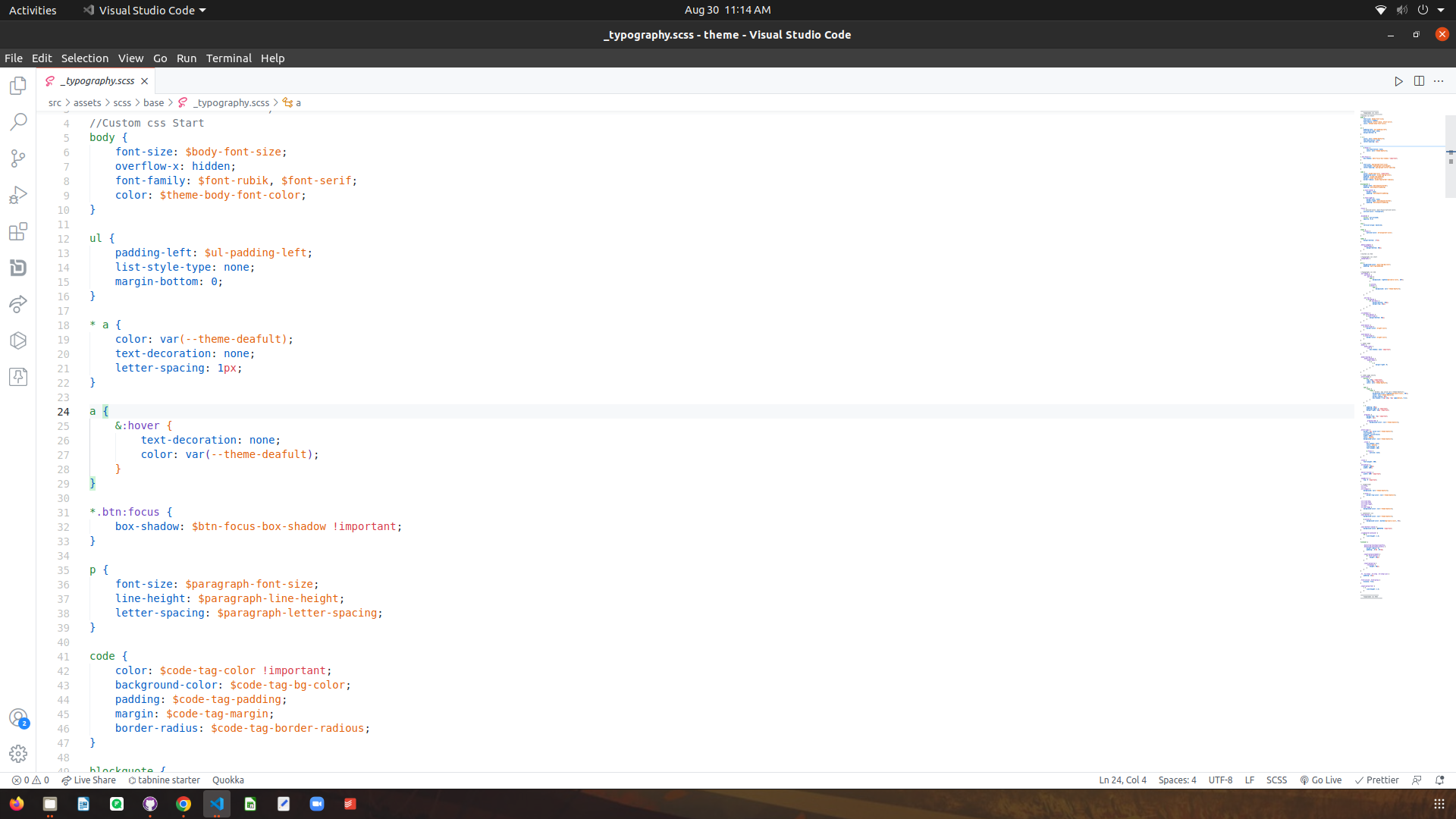Open the Terminal menu

click(228, 58)
